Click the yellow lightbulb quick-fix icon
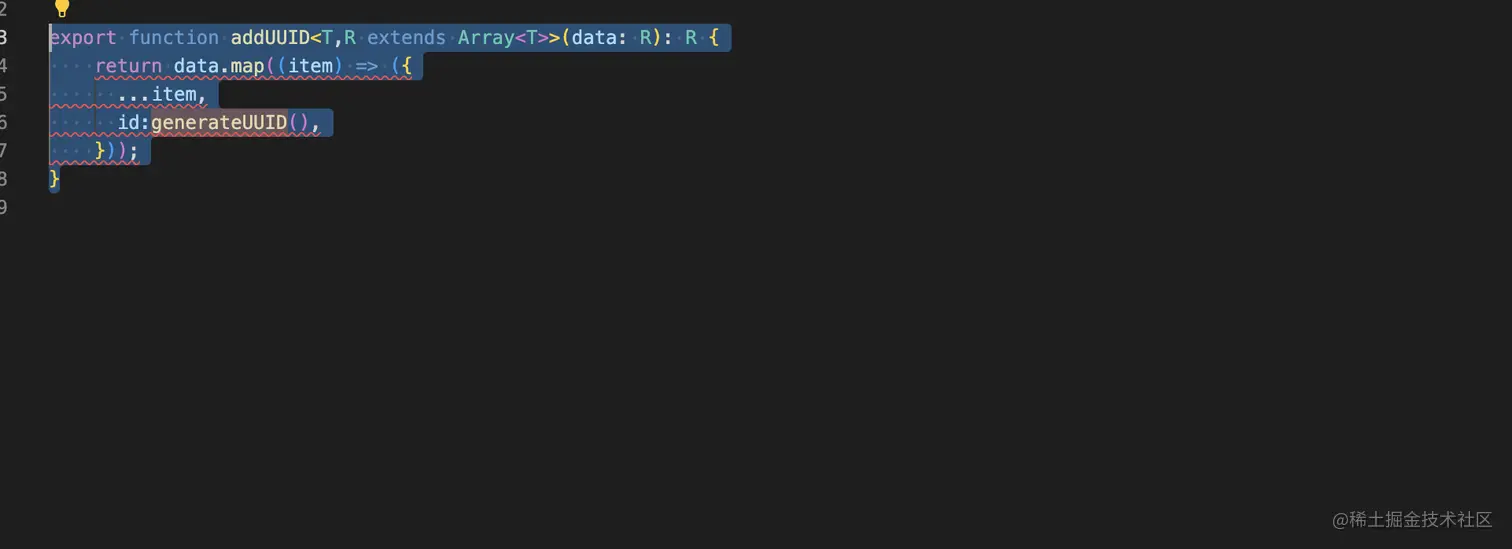This screenshot has width=1512, height=549. point(62,9)
